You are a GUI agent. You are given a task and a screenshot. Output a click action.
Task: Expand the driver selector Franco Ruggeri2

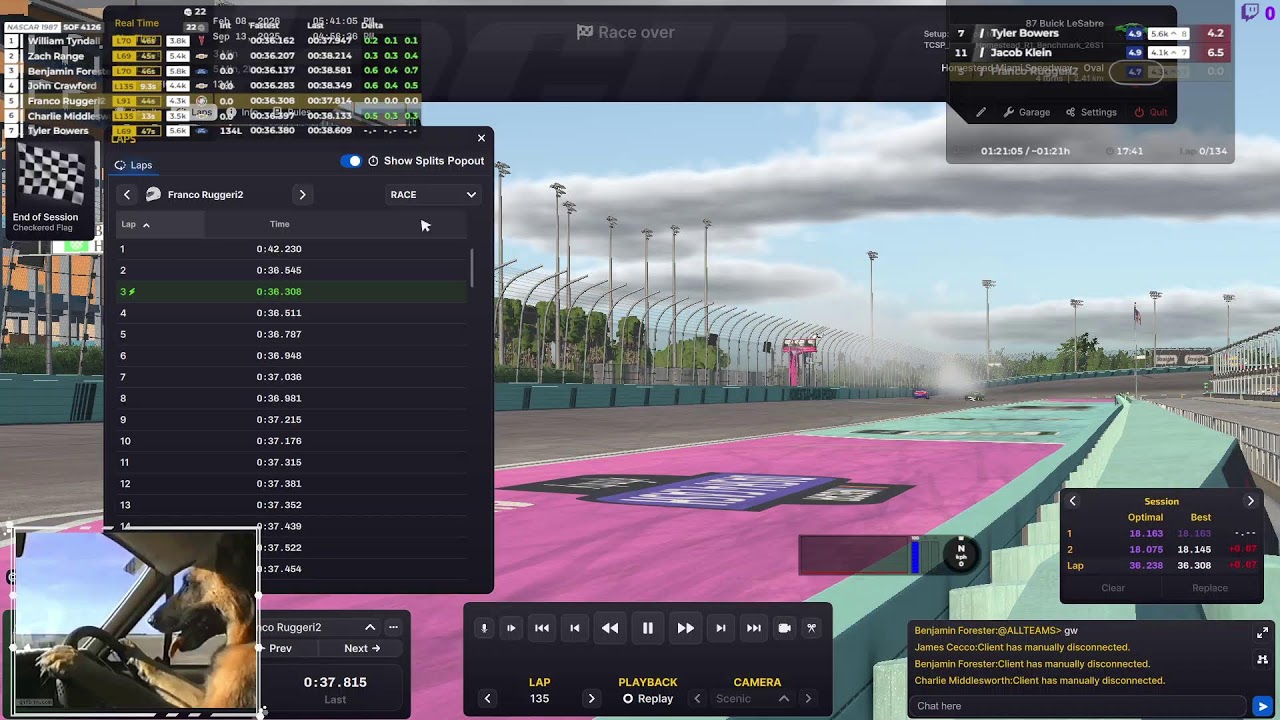pos(370,628)
